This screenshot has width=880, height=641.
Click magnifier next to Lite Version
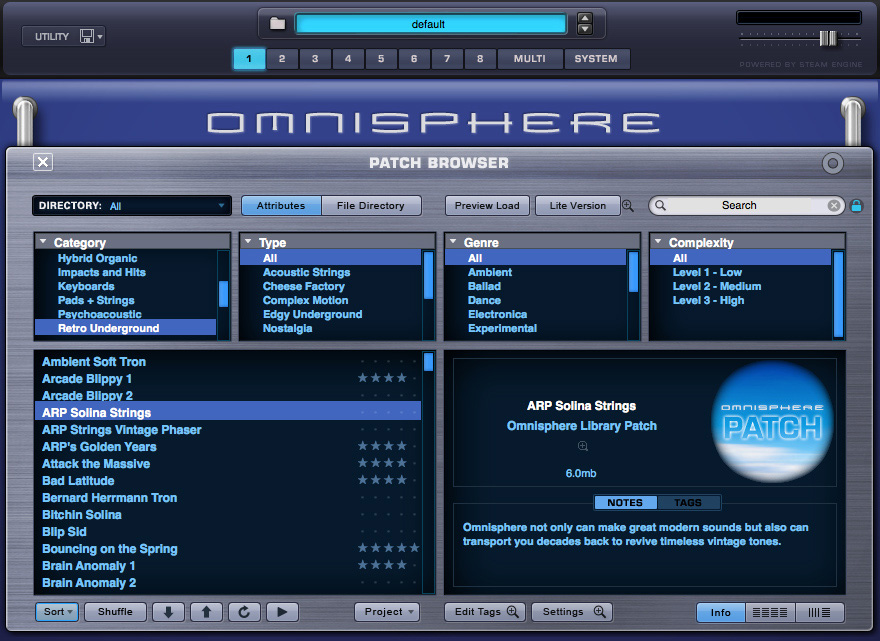[x=628, y=206]
